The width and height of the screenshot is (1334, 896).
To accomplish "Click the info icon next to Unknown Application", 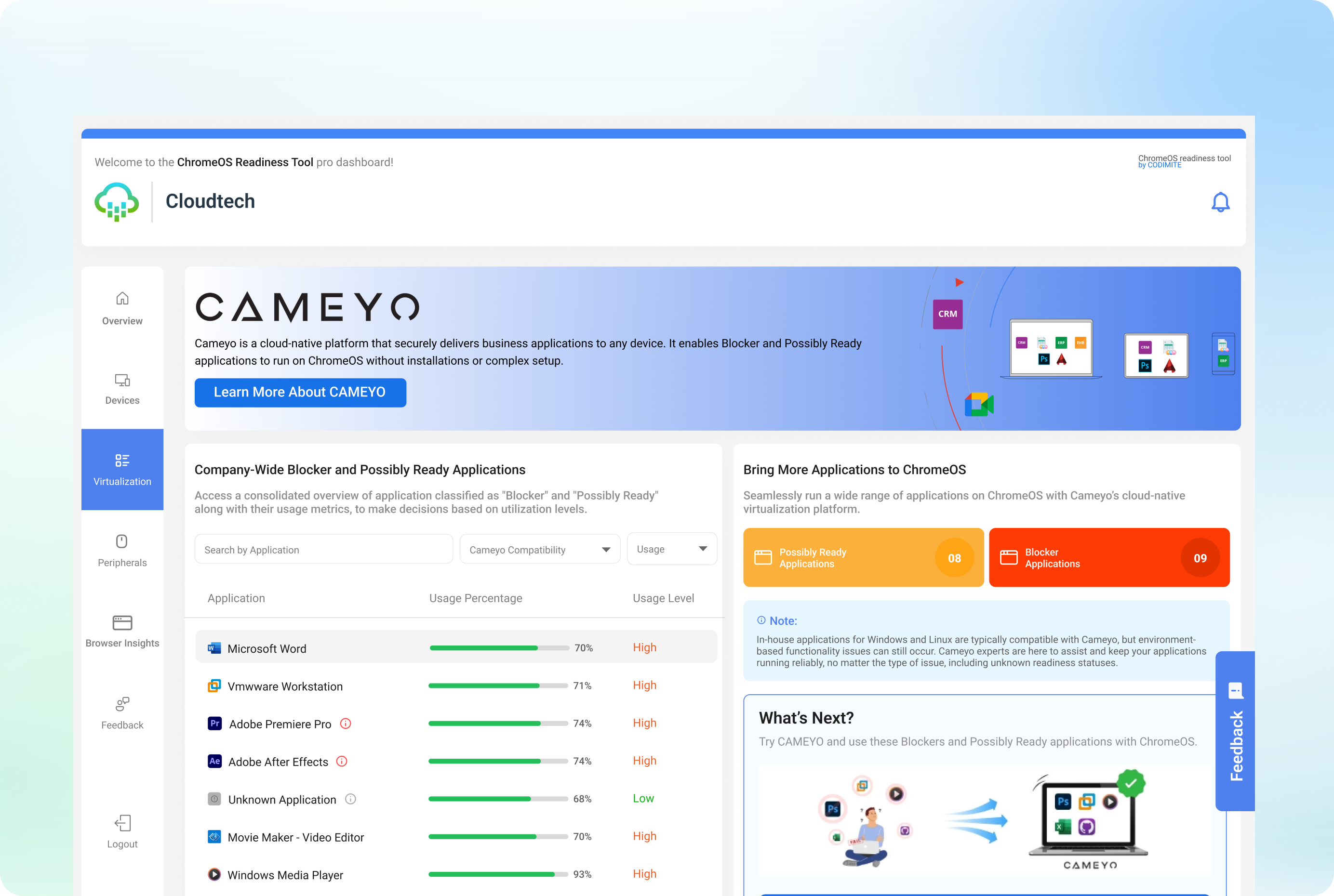I will pyautogui.click(x=350, y=800).
